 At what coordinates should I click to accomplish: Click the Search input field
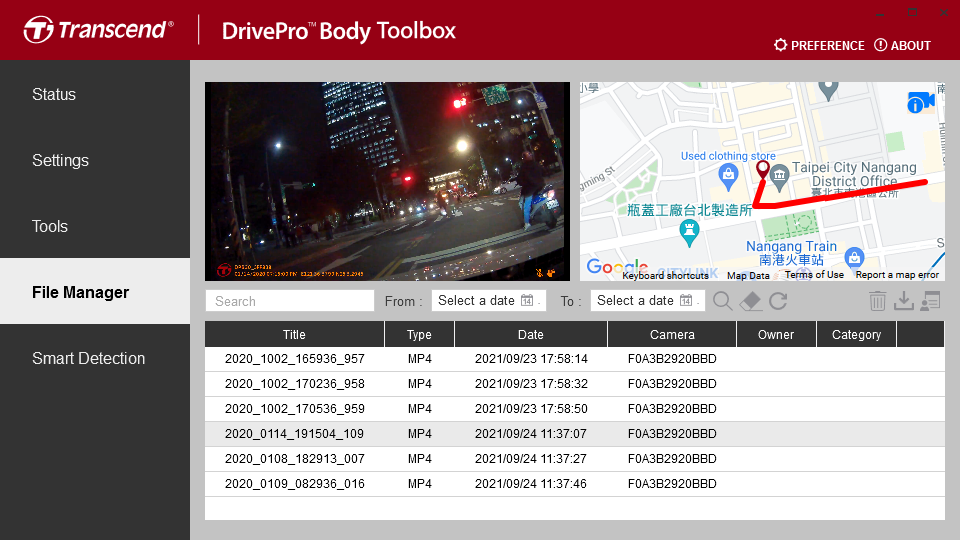pyautogui.click(x=290, y=301)
